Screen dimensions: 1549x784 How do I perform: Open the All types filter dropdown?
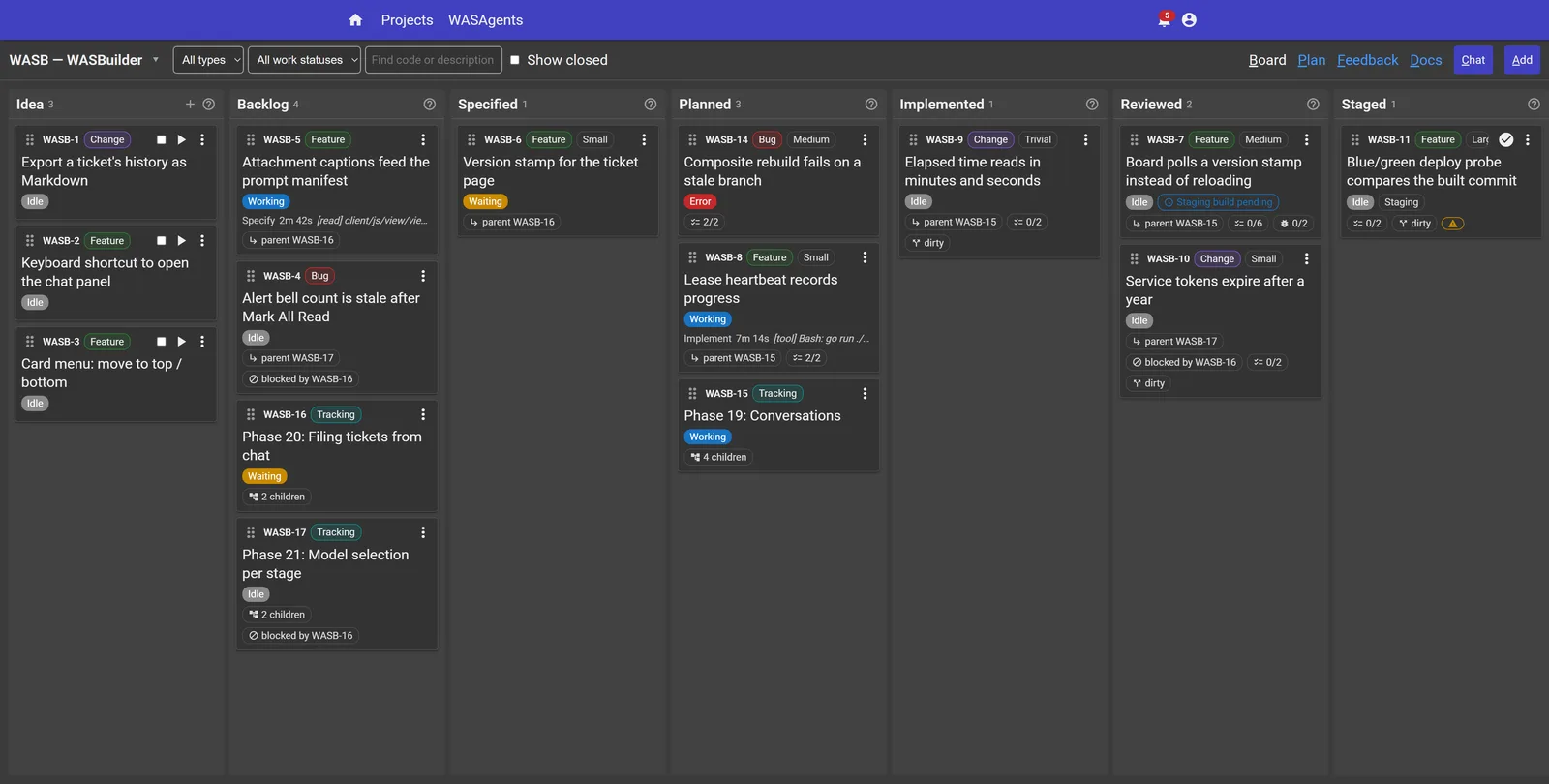point(208,60)
